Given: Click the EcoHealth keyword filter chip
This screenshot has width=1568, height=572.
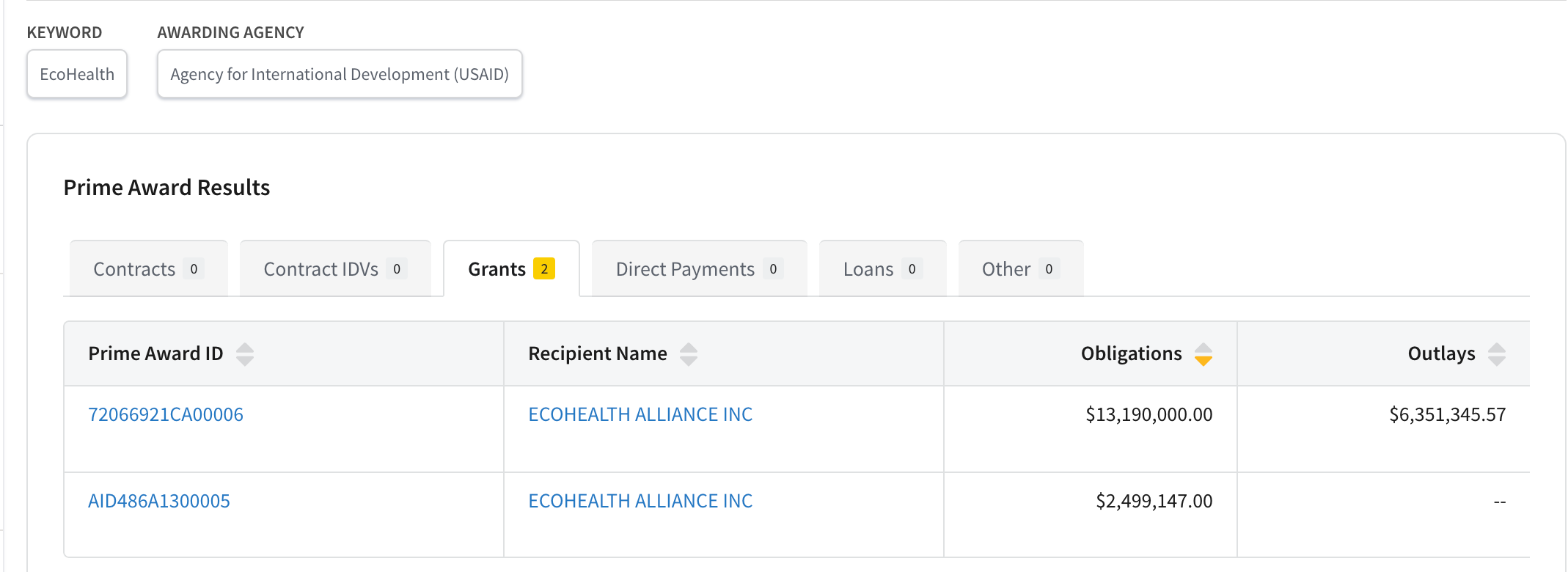Looking at the screenshot, I should point(77,74).
